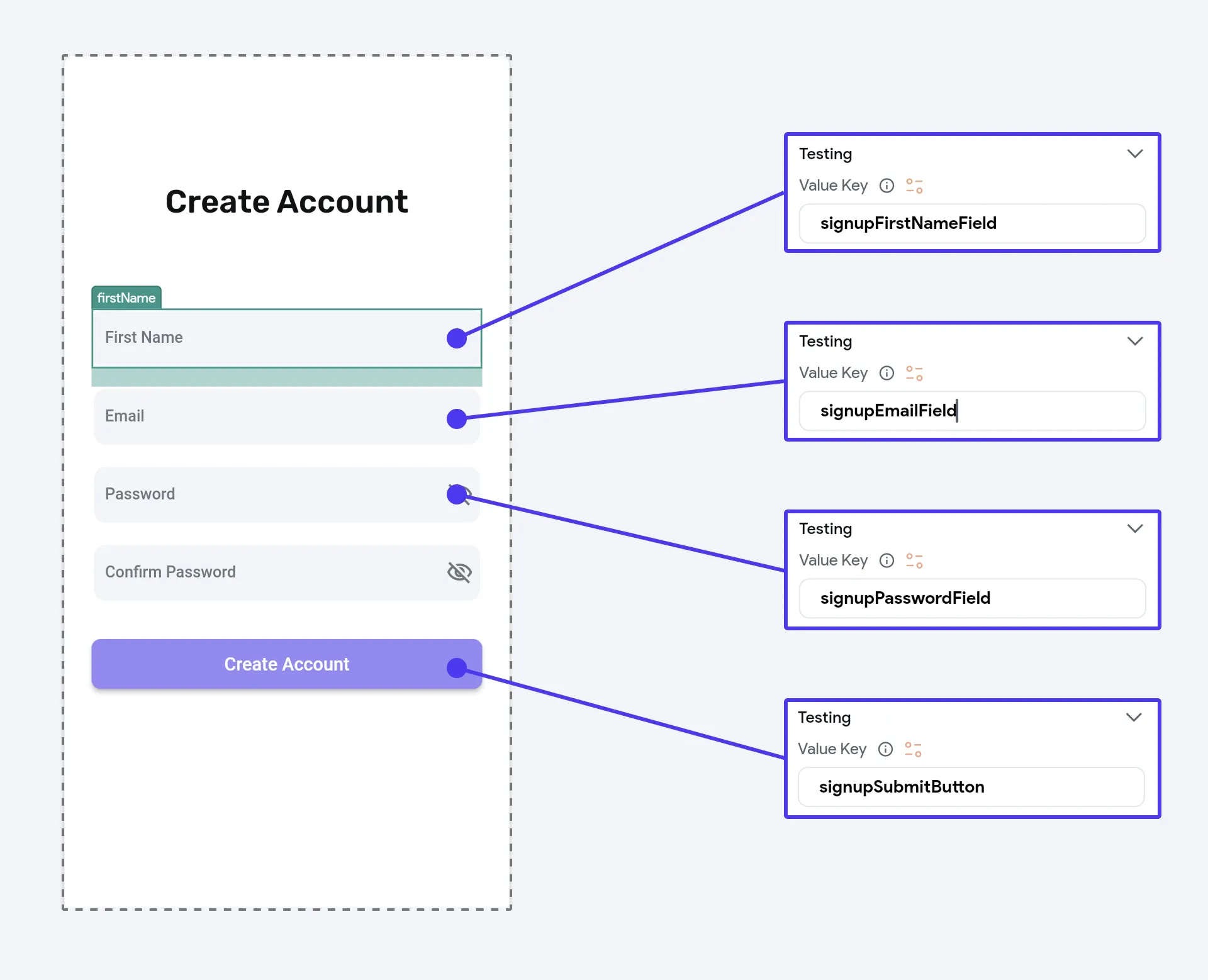This screenshot has width=1208, height=980.
Task: Collapse Testing section above signupPasswordField
Action: click(x=1135, y=528)
